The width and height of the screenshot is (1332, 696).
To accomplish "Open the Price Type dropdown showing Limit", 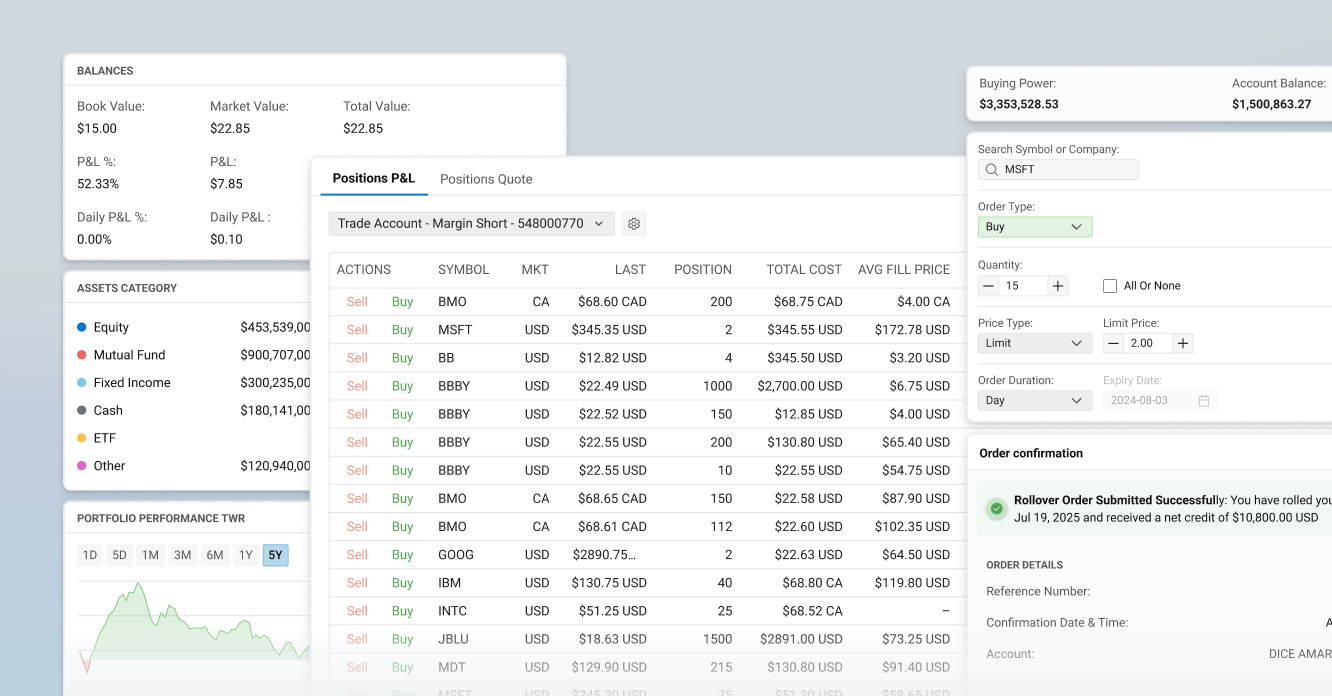I will [x=1035, y=343].
